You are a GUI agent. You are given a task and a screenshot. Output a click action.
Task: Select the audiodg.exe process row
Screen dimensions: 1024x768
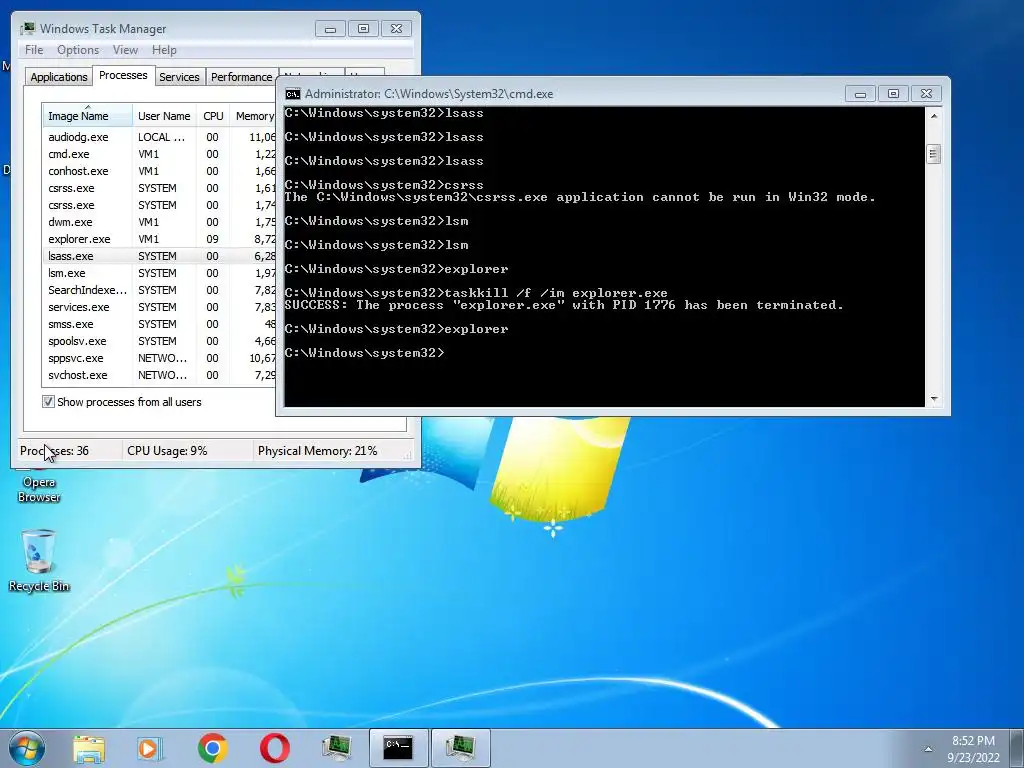[159, 137]
